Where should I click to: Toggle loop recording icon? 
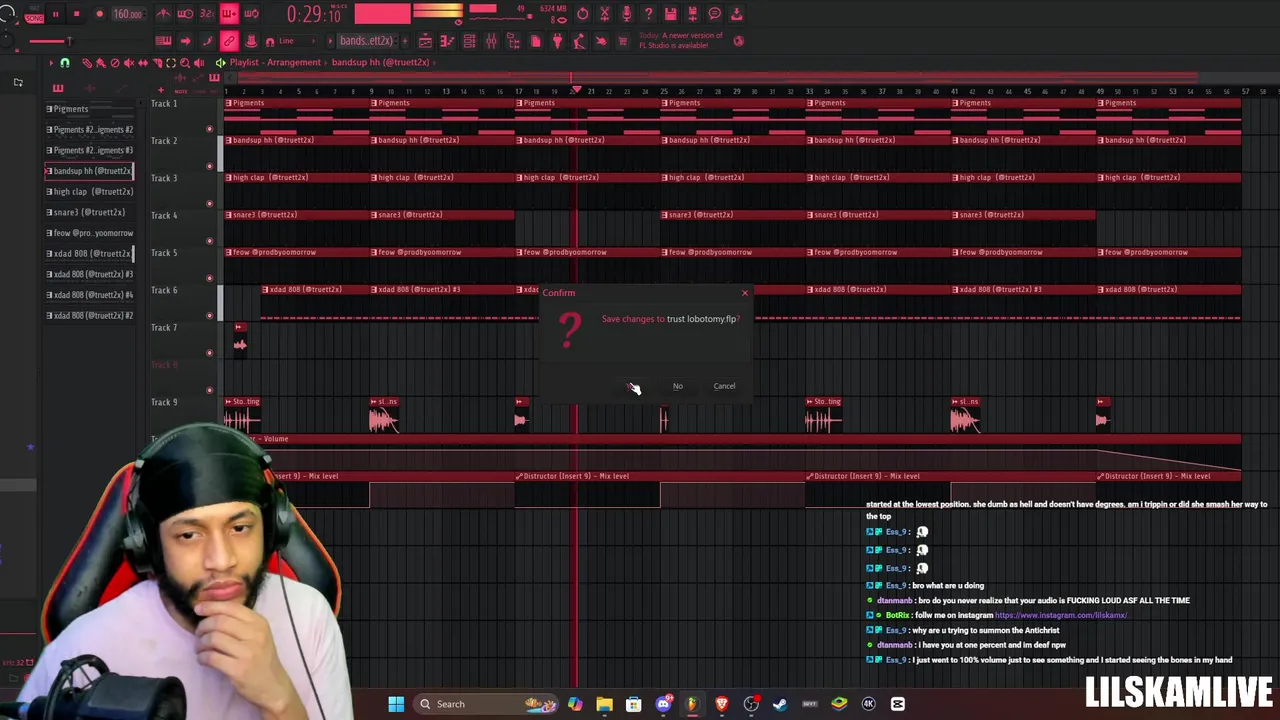[251, 14]
